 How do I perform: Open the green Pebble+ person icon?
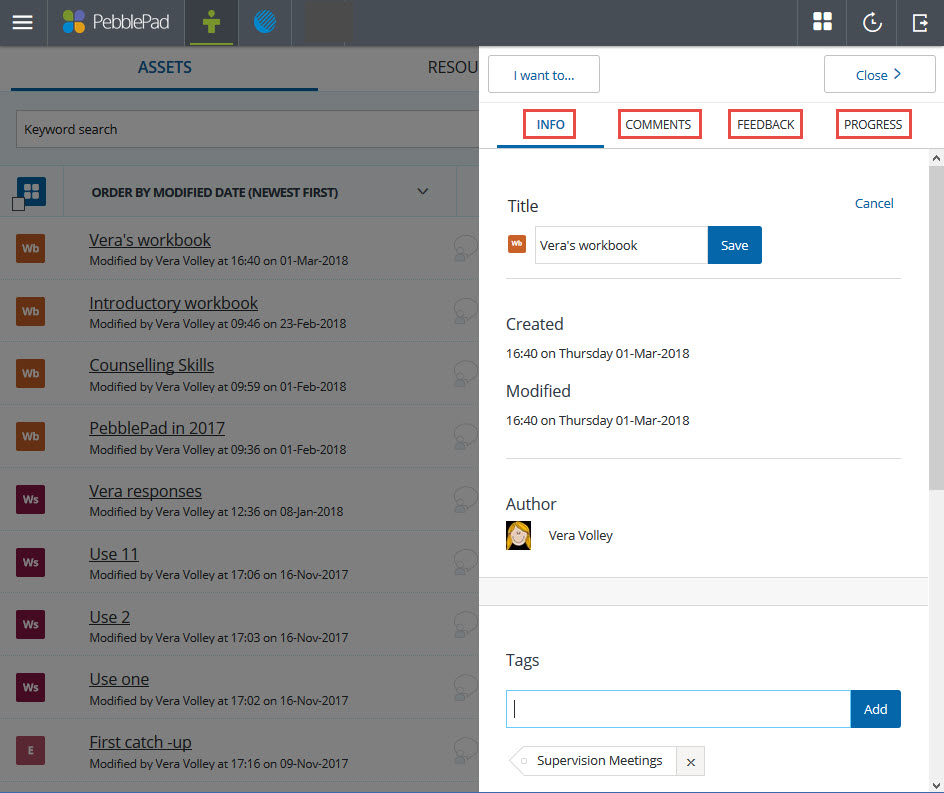pos(211,22)
